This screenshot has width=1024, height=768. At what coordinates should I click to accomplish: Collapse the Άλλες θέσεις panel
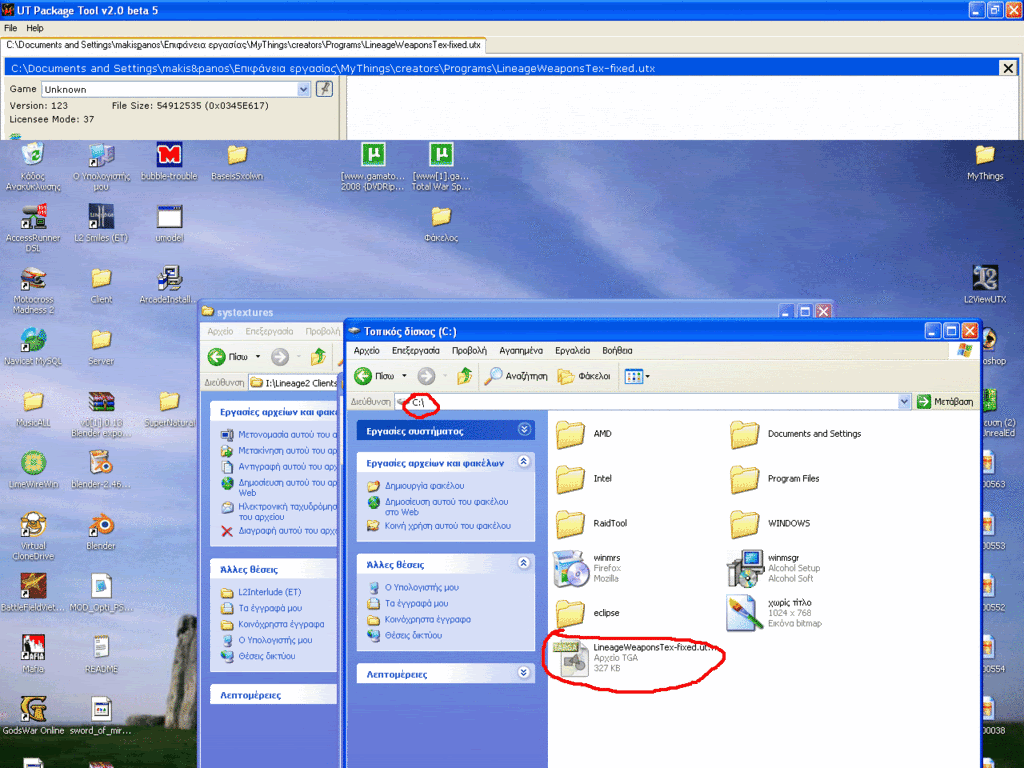tap(525, 563)
